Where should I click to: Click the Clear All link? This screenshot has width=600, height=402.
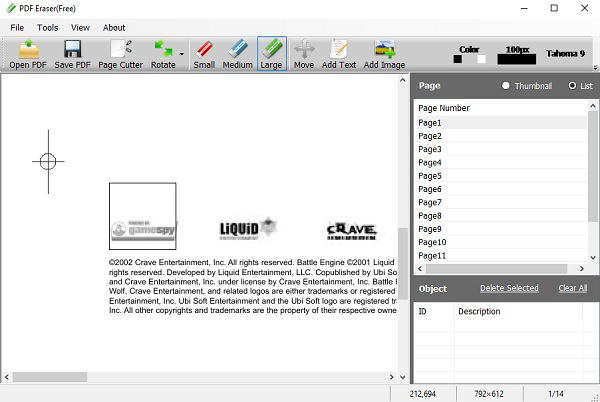pyautogui.click(x=573, y=288)
